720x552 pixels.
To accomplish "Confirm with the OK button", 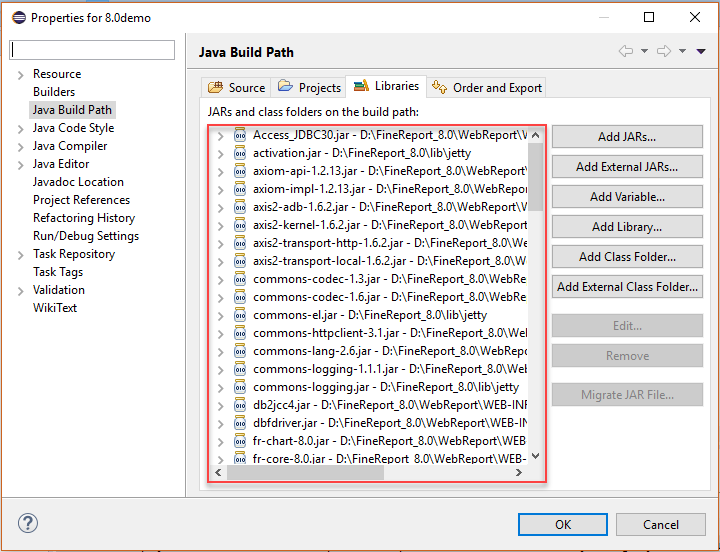I will (x=563, y=524).
